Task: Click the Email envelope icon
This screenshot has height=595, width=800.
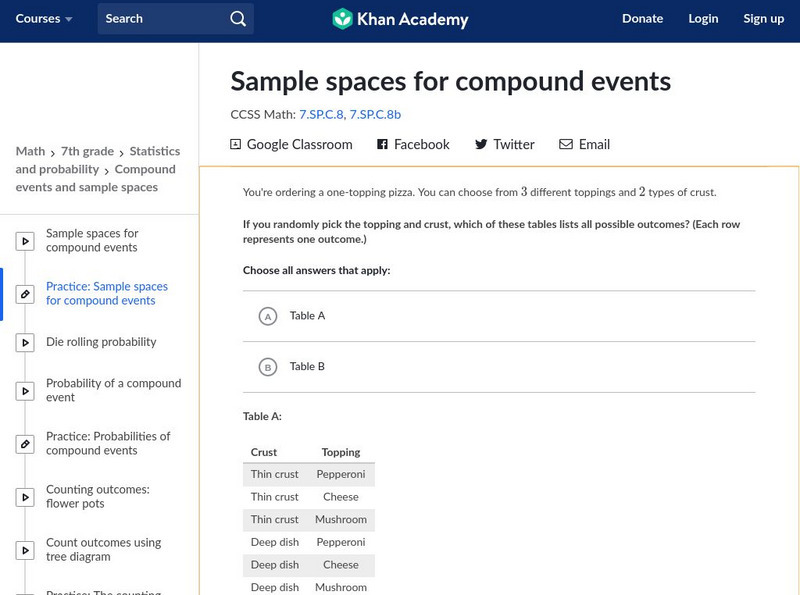Action: click(566, 144)
